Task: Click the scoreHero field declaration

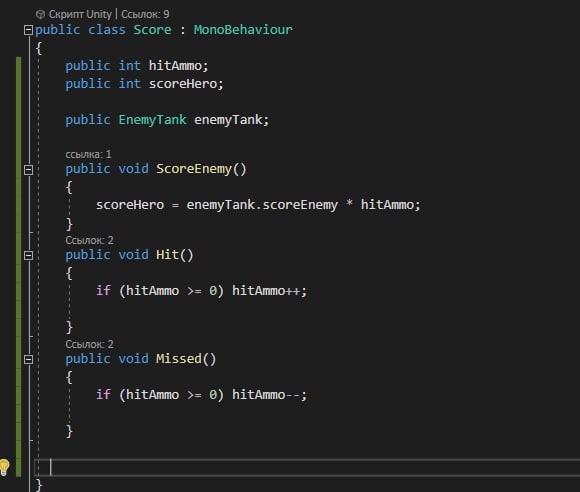Action: click(x=183, y=84)
